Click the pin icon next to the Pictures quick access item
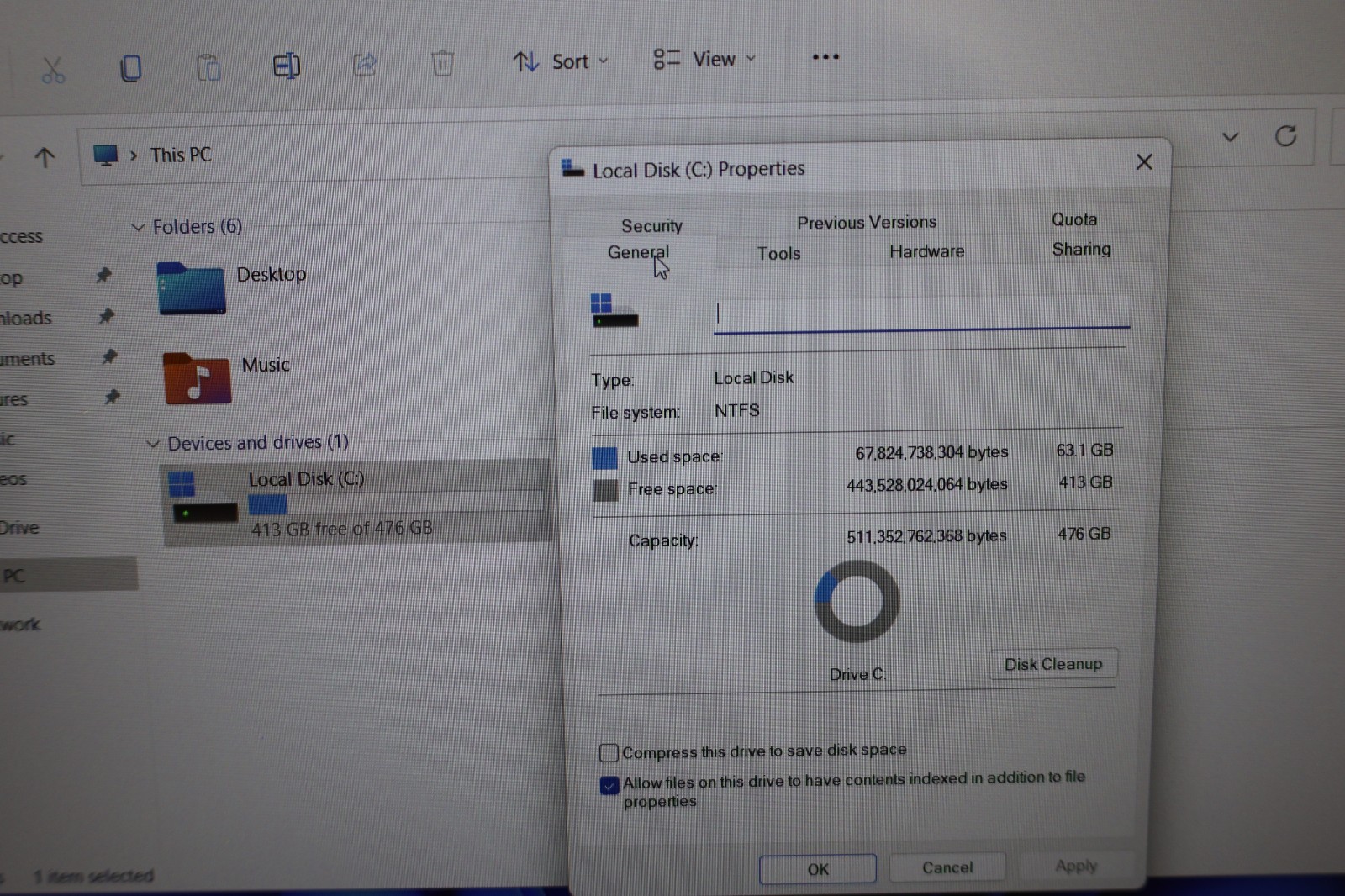The height and width of the screenshot is (896, 1345). [x=112, y=397]
